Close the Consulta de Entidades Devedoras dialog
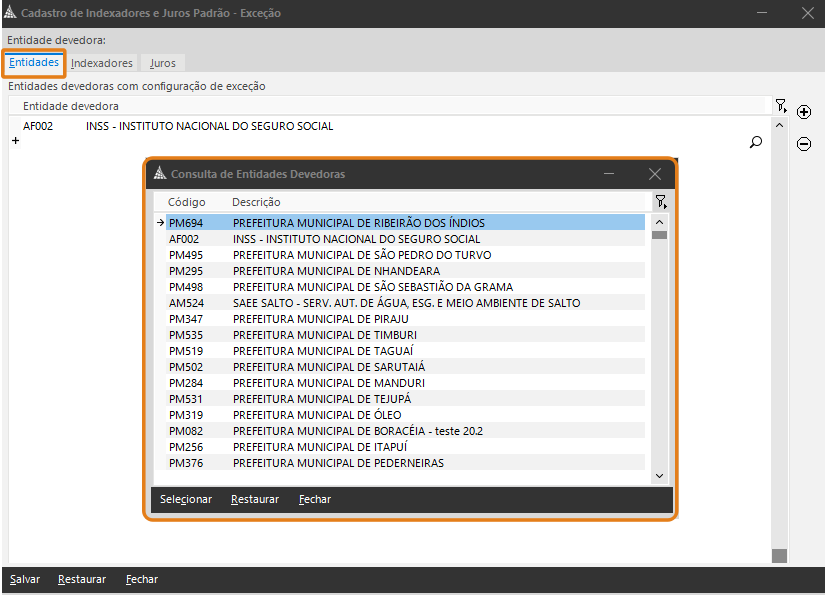 click(655, 174)
